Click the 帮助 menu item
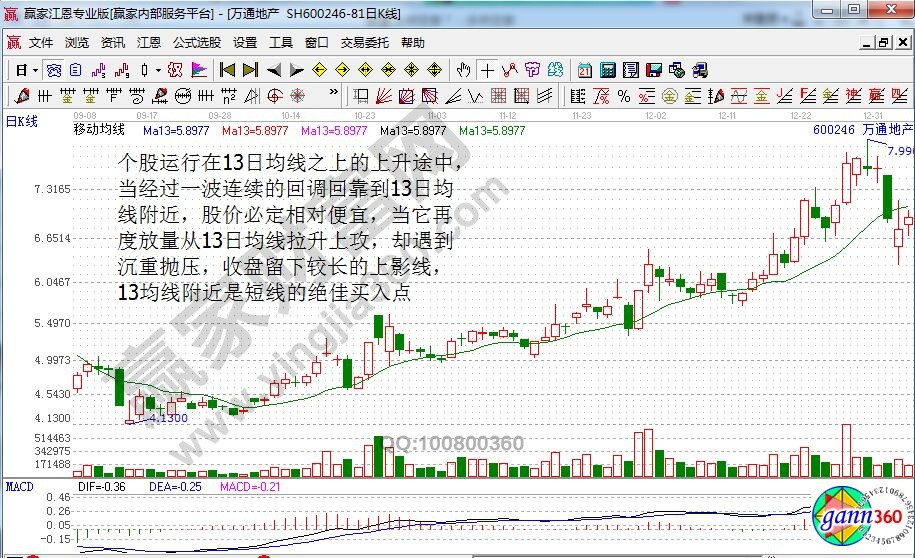 point(412,43)
